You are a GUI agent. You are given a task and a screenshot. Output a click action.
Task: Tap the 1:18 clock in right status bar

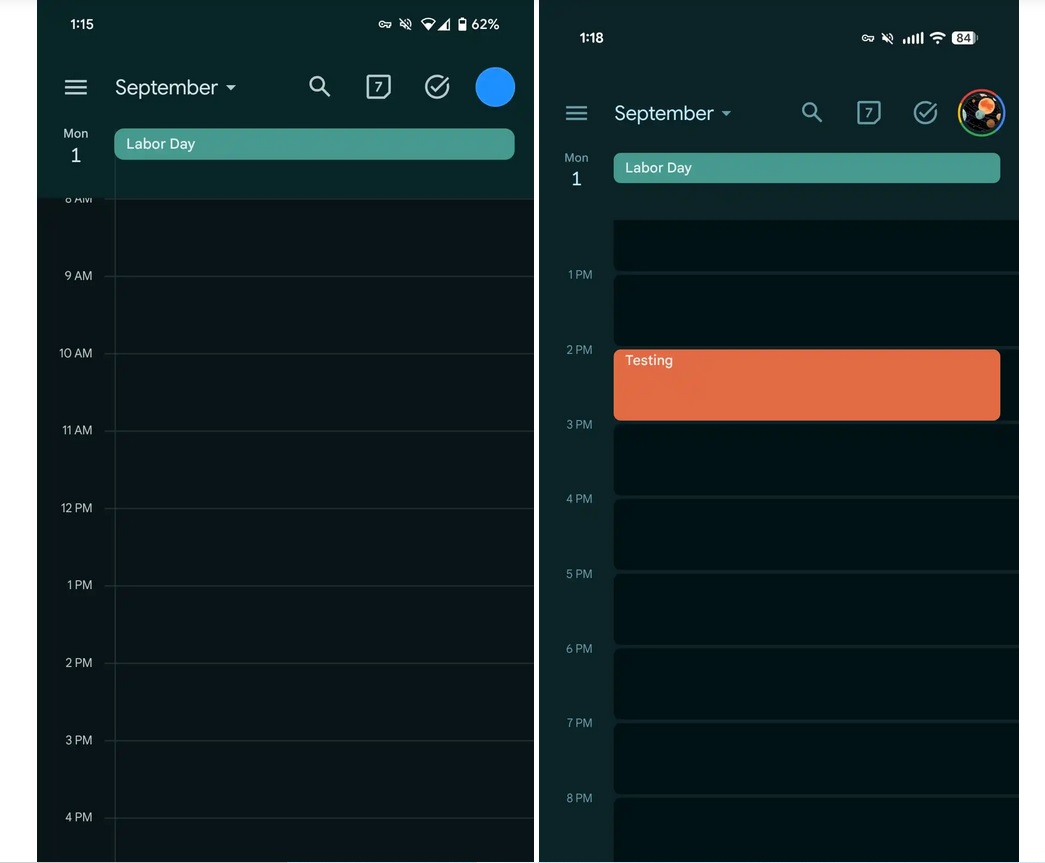click(591, 38)
